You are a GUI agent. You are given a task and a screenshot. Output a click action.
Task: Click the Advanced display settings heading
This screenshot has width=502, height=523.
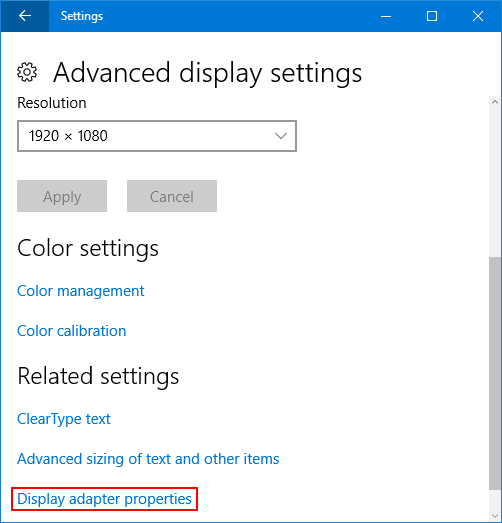tap(207, 73)
